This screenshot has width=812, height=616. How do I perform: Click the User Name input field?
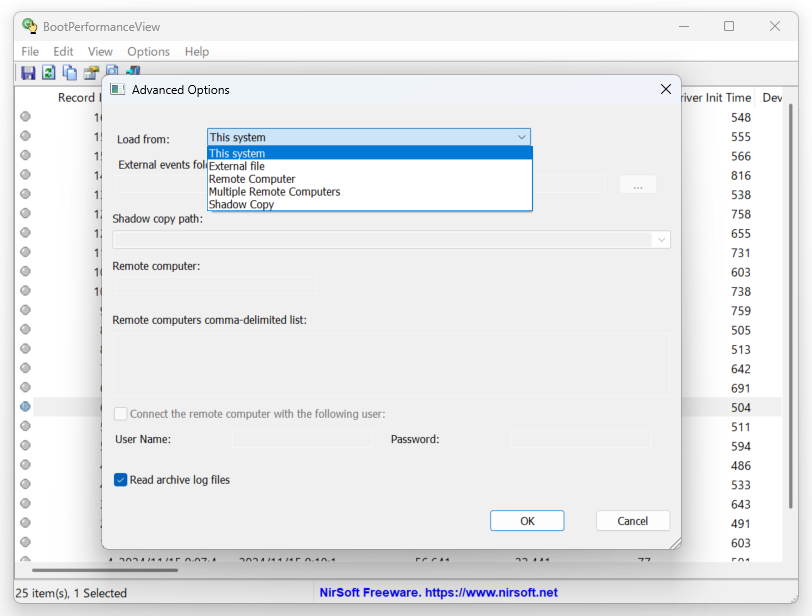302,439
